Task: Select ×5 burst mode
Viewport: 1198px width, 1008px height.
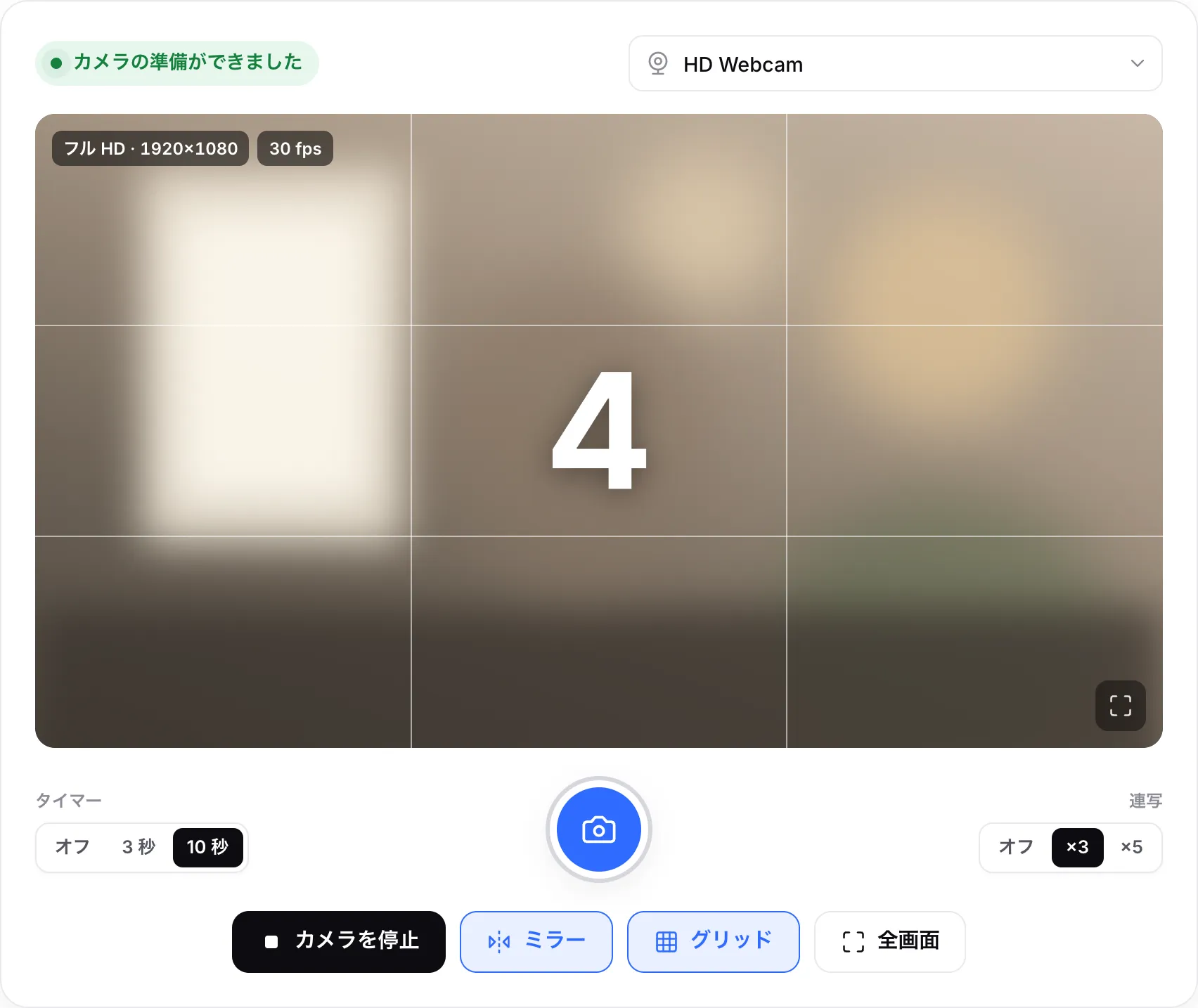Action: (1131, 847)
